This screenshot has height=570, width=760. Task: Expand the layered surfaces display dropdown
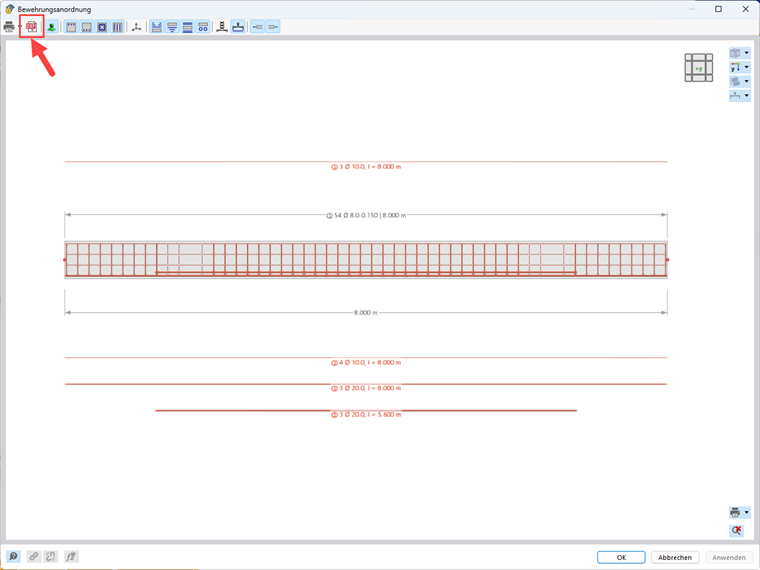(747, 81)
